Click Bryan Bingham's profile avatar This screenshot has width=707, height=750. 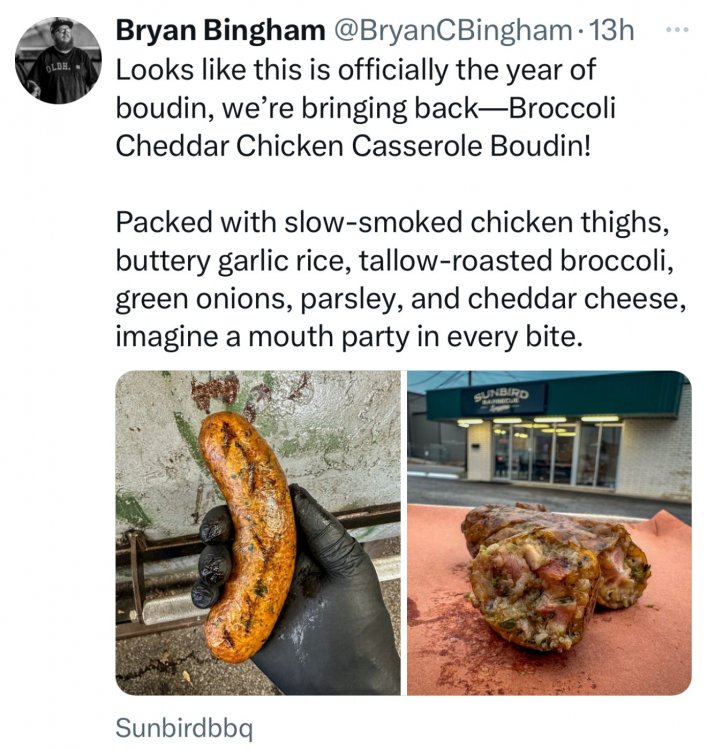58,61
